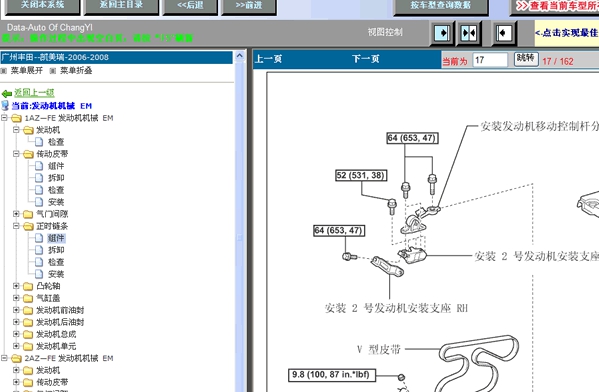
Task: Click the folder icon of 发动机总成
Action: tap(28, 334)
